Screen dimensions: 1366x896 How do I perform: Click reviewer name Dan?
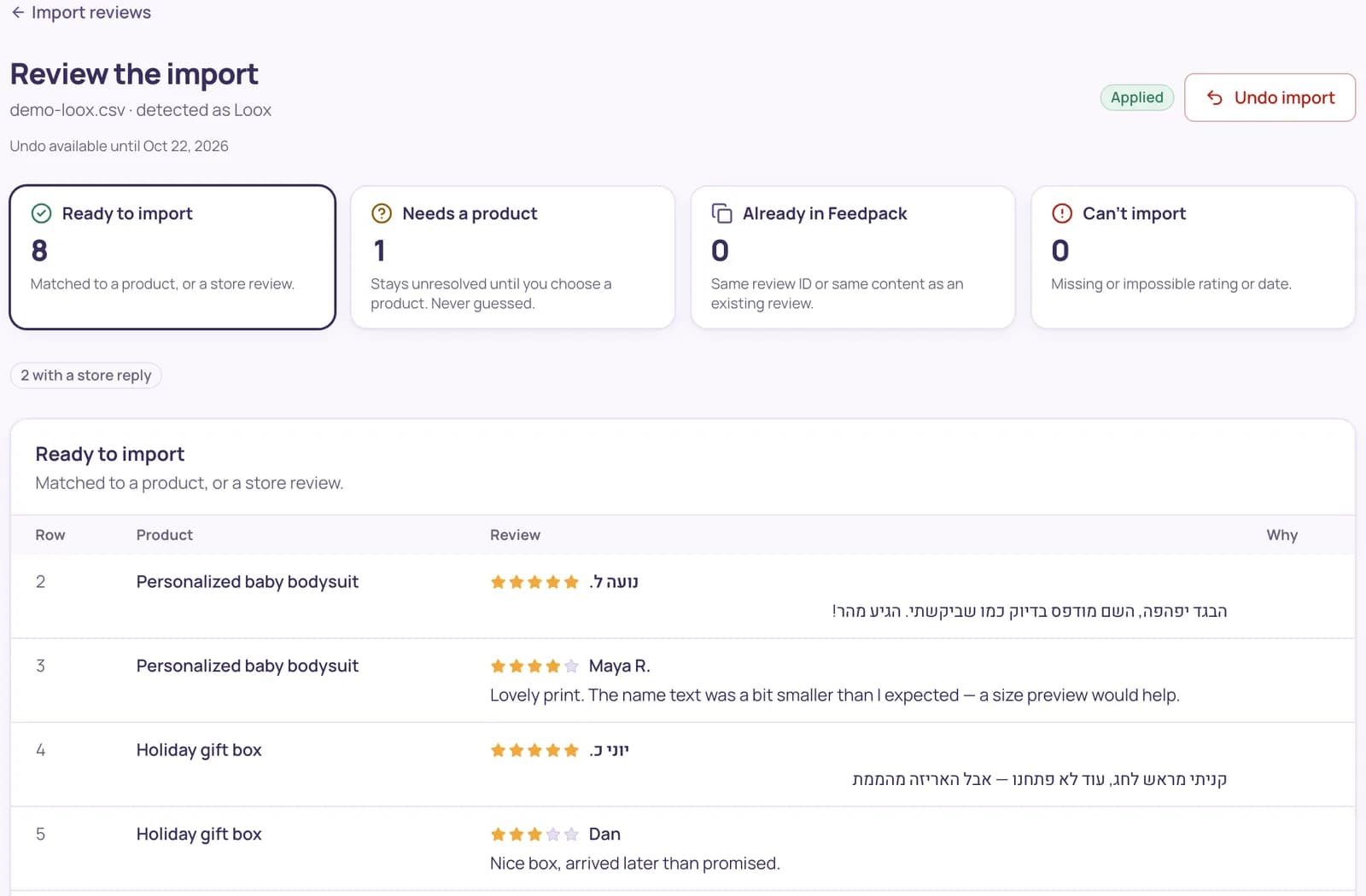(604, 834)
